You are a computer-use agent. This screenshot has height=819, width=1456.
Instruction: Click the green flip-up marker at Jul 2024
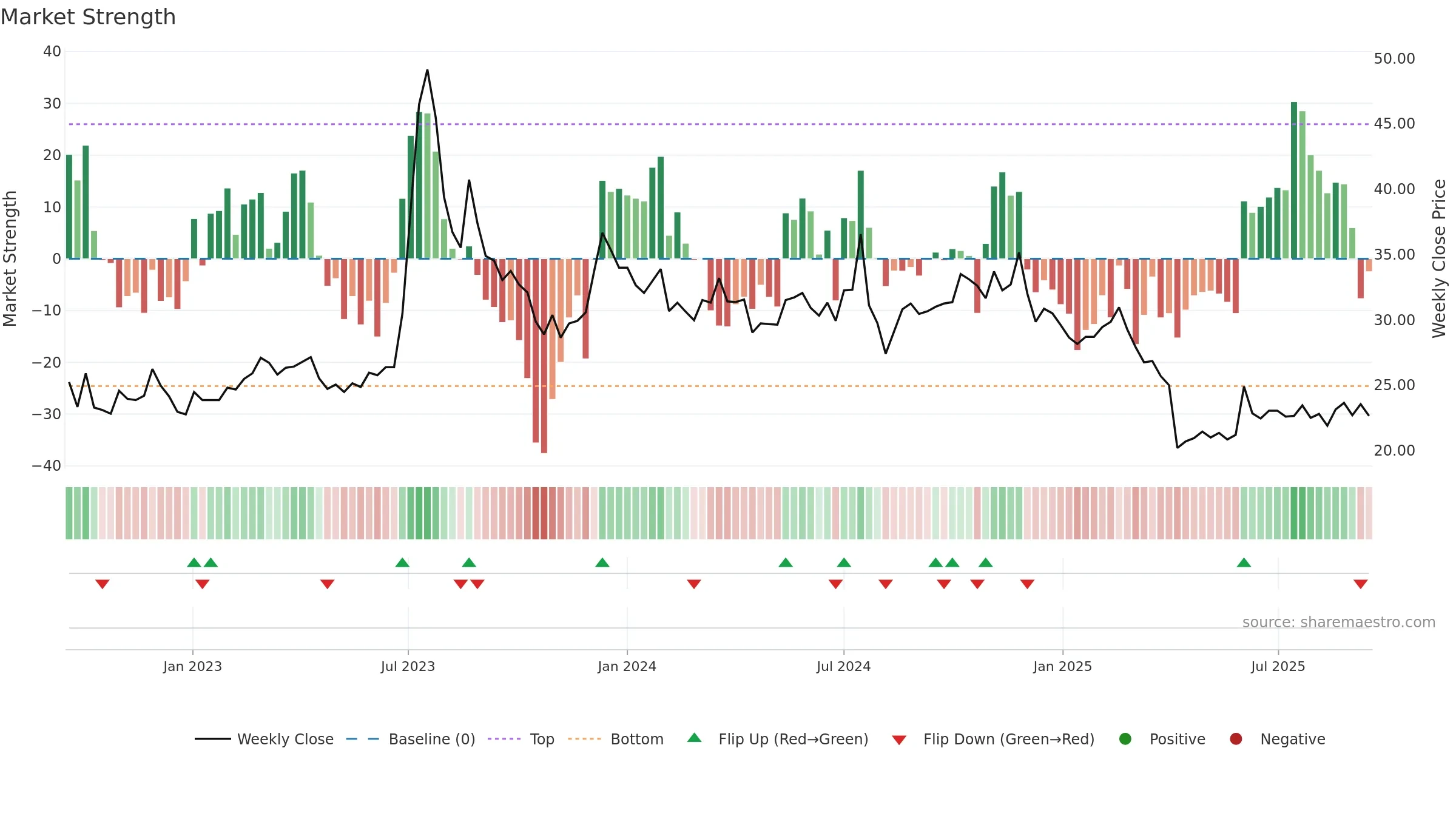tap(844, 562)
